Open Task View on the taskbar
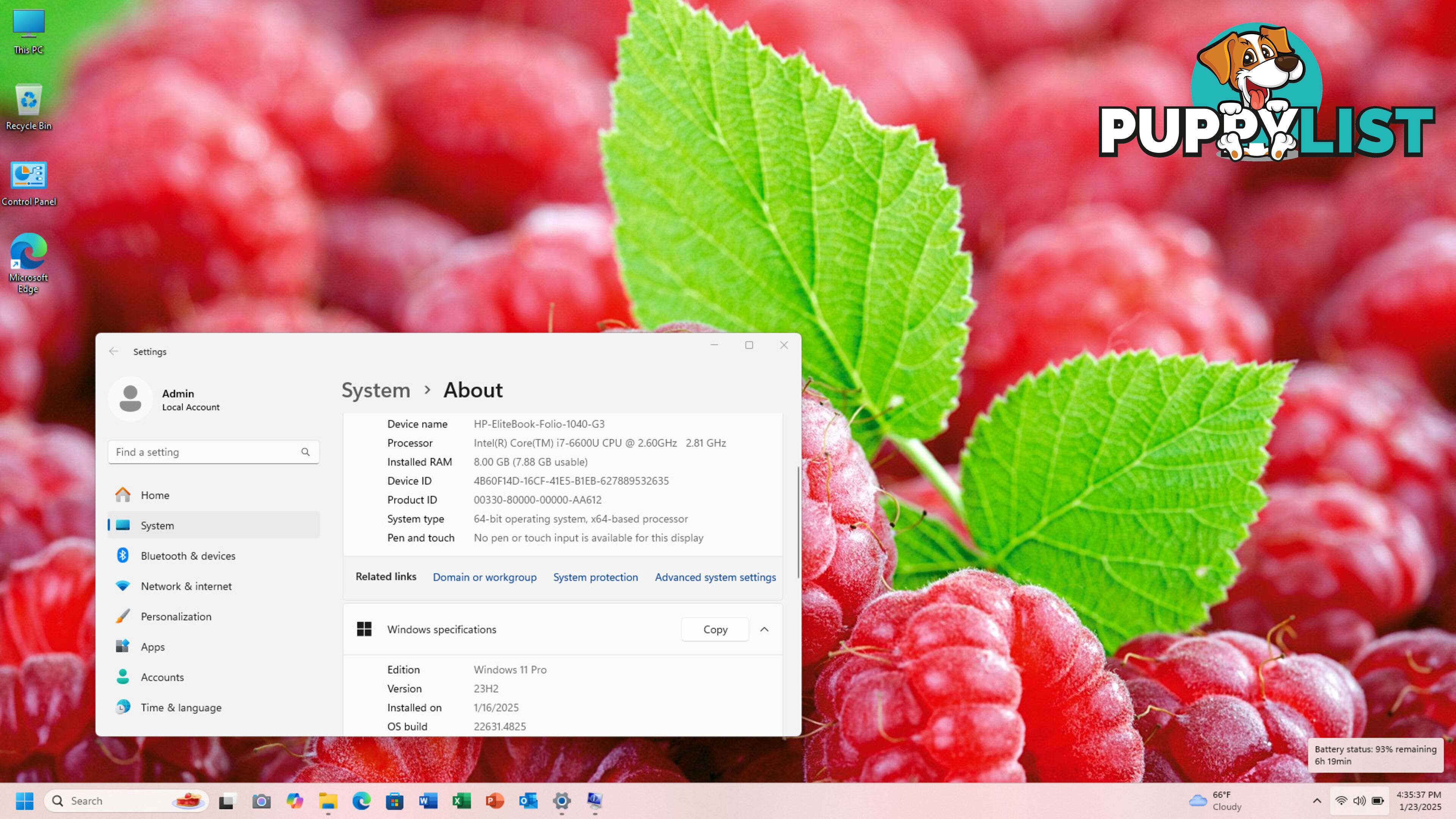 [x=227, y=800]
